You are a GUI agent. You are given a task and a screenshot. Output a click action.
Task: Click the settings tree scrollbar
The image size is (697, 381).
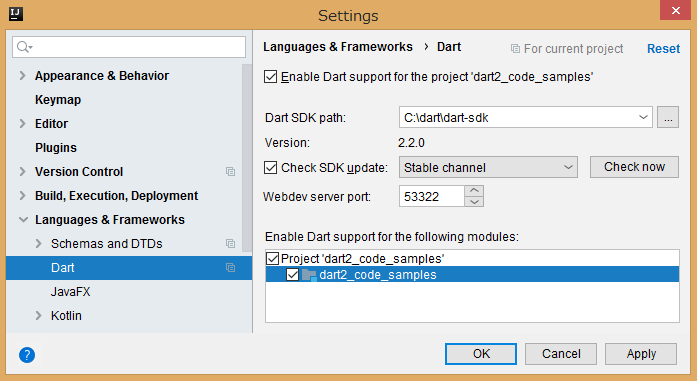point(247,158)
